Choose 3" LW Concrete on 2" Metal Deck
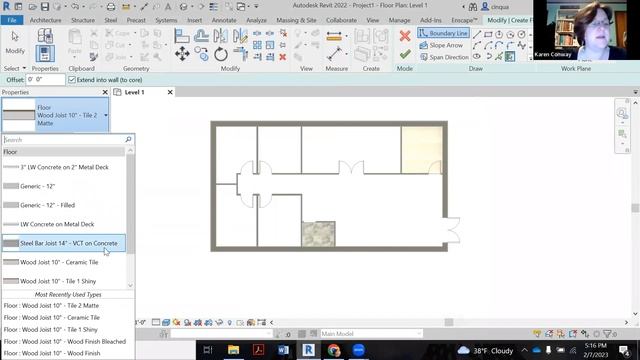 click(64, 167)
